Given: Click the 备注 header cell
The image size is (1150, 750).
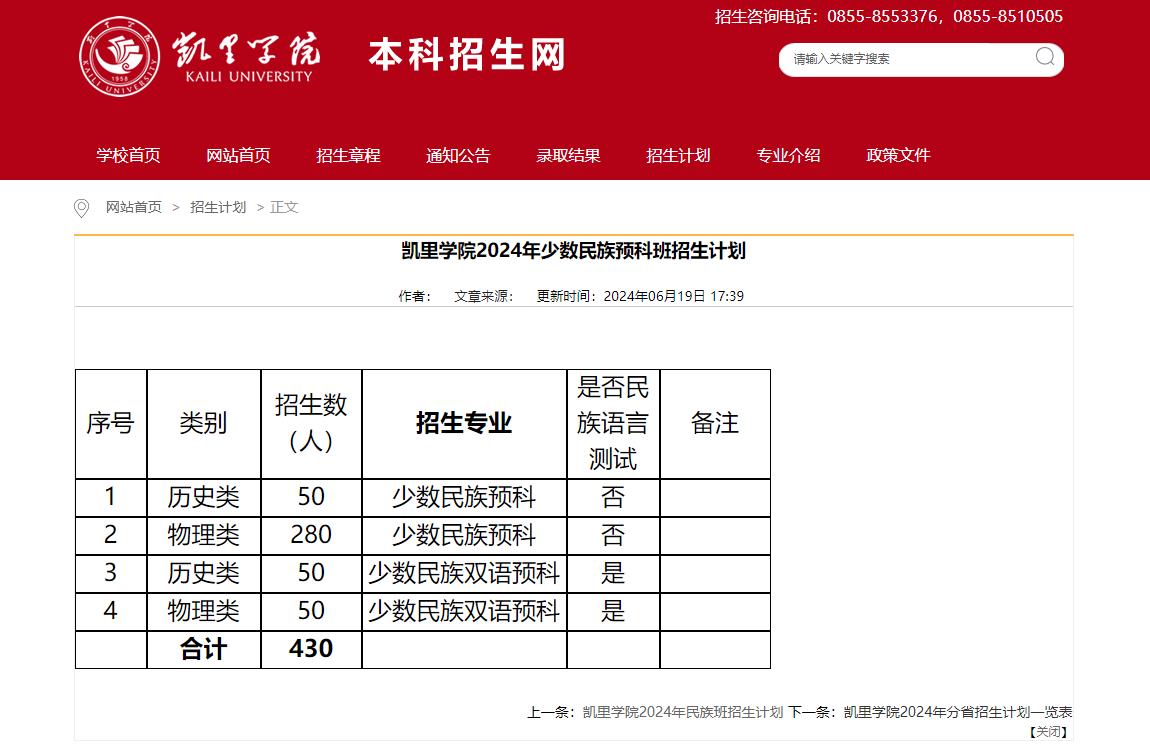Looking at the screenshot, I should pyautogui.click(x=715, y=424).
